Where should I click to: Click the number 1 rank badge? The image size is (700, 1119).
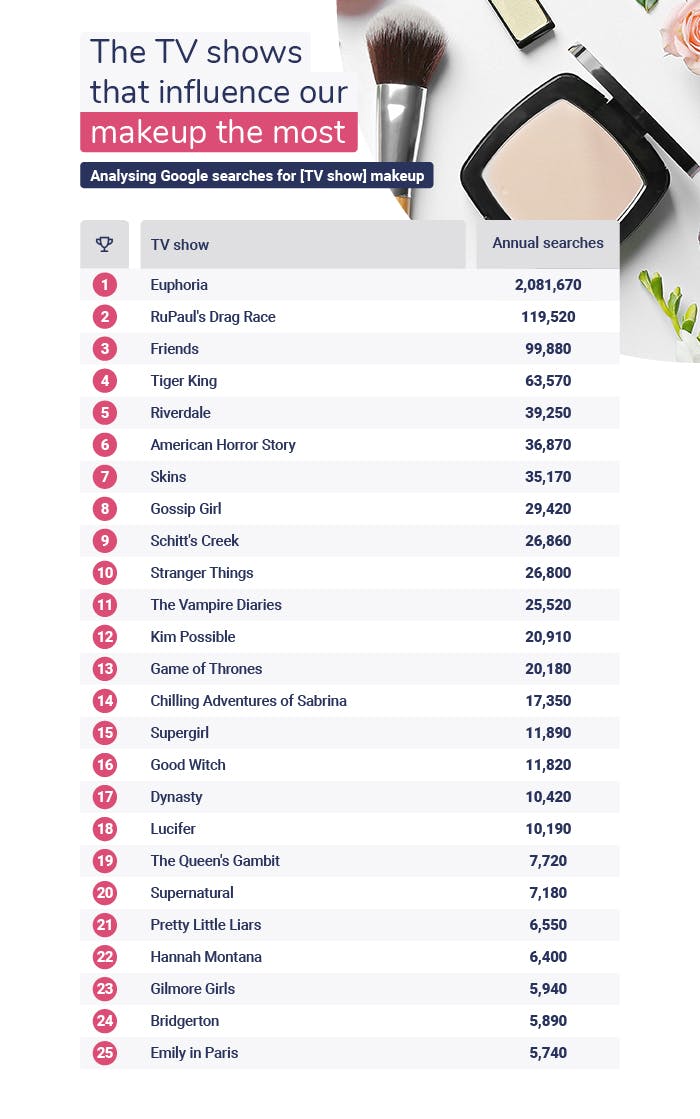point(105,285)
